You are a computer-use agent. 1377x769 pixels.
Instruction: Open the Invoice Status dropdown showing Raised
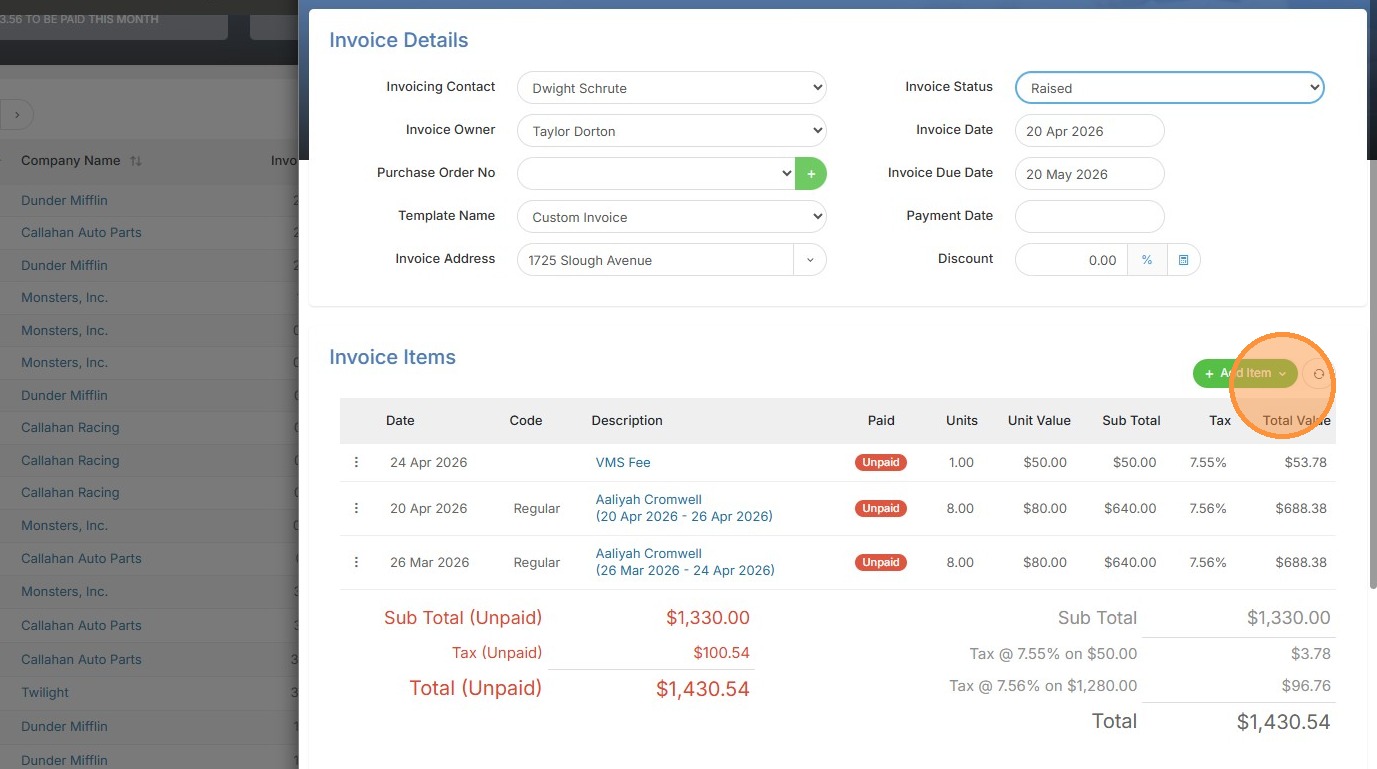1170,88
